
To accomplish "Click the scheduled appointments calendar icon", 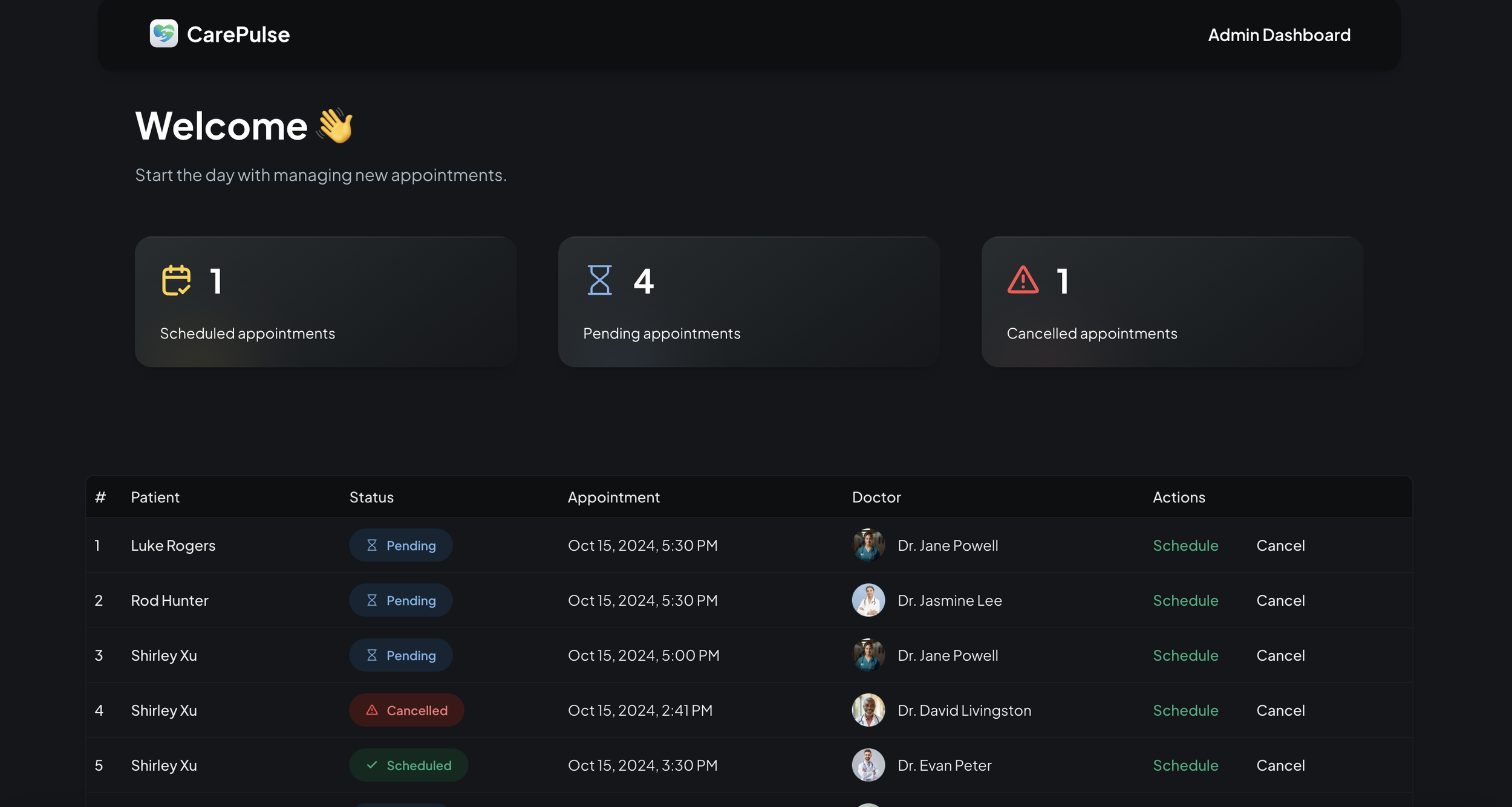I will (176, 280).
